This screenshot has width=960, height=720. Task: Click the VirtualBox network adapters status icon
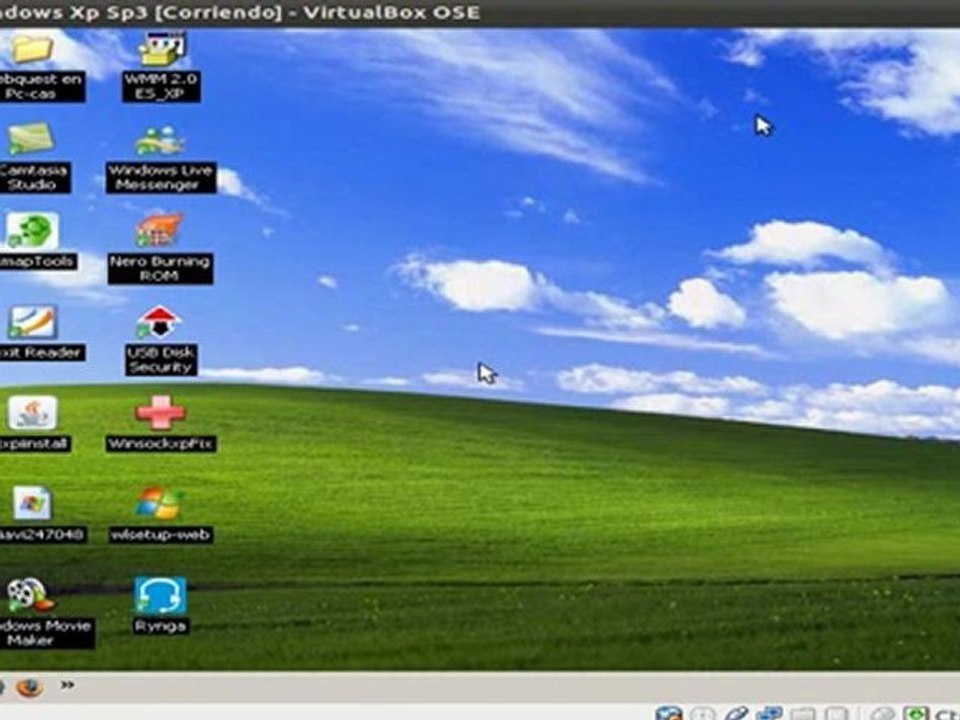[769, 713]
